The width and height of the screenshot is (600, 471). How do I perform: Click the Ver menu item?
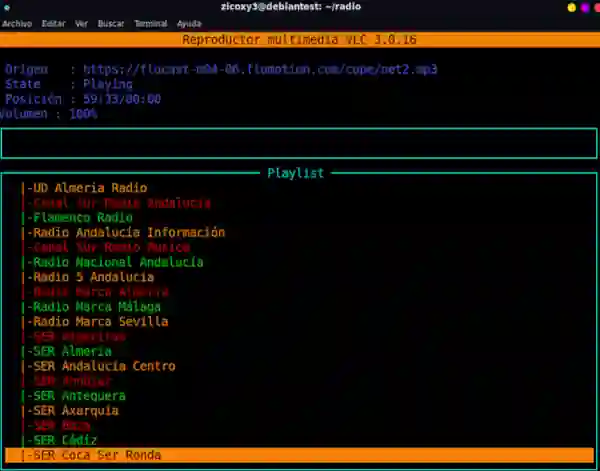click(82, 23)
